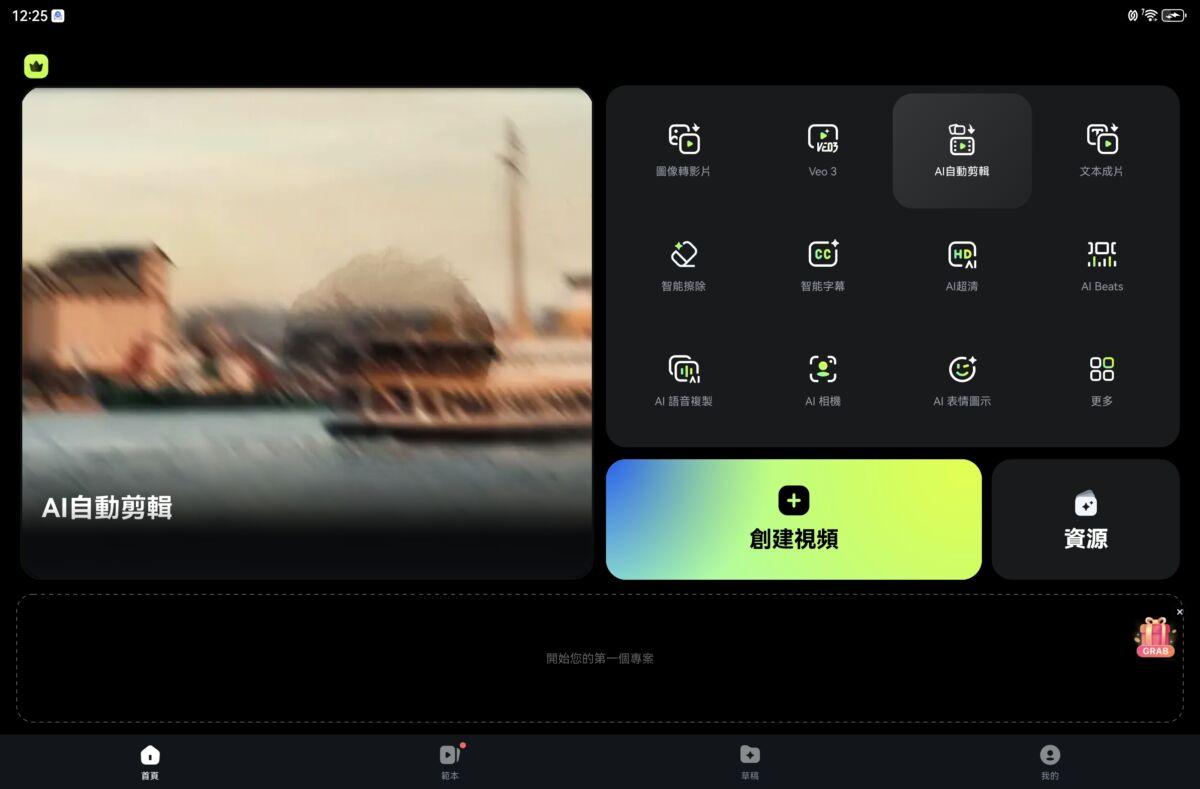Open the 圖像轉影片 image-to-video tool
This screenshot has height=789, width=1200.
tap(684, 150)
